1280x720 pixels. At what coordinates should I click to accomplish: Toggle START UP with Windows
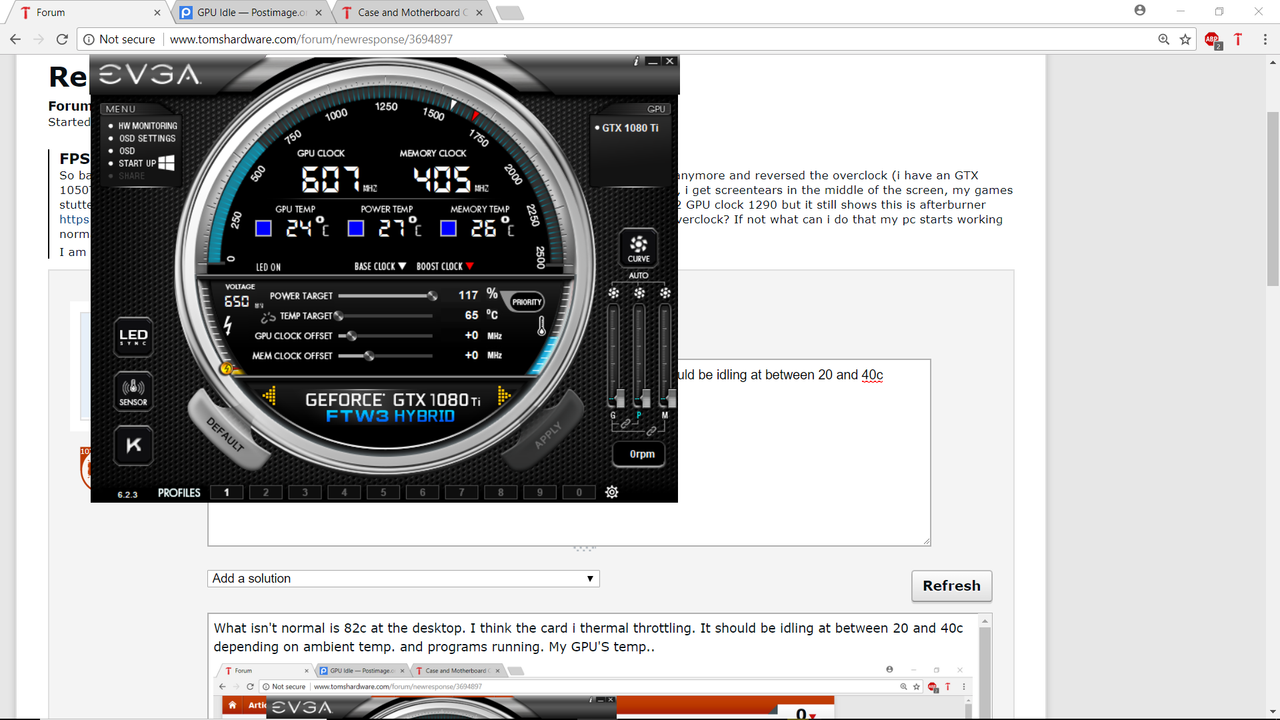(x=137, y=163)
